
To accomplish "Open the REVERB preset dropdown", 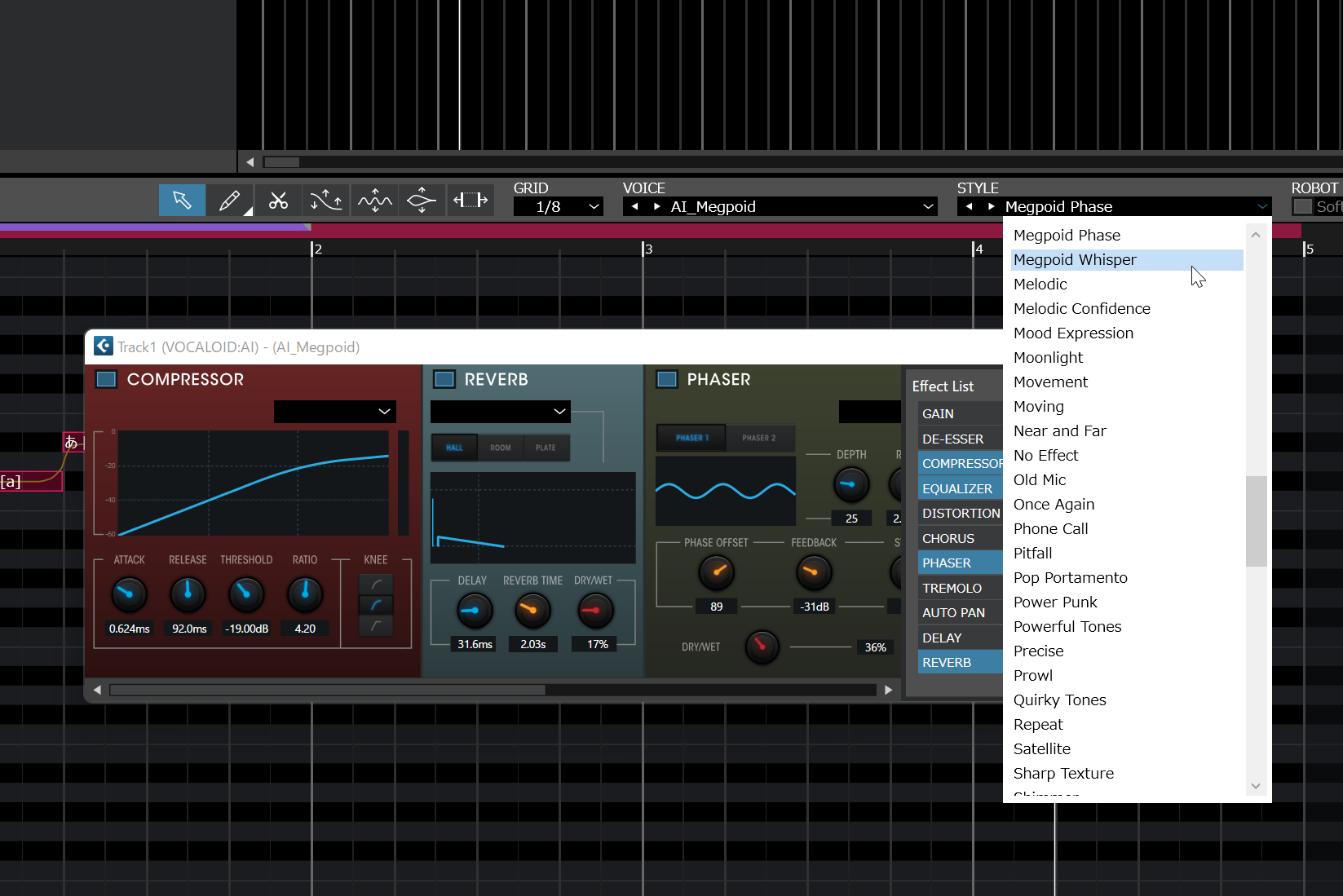I will (501, 412).
